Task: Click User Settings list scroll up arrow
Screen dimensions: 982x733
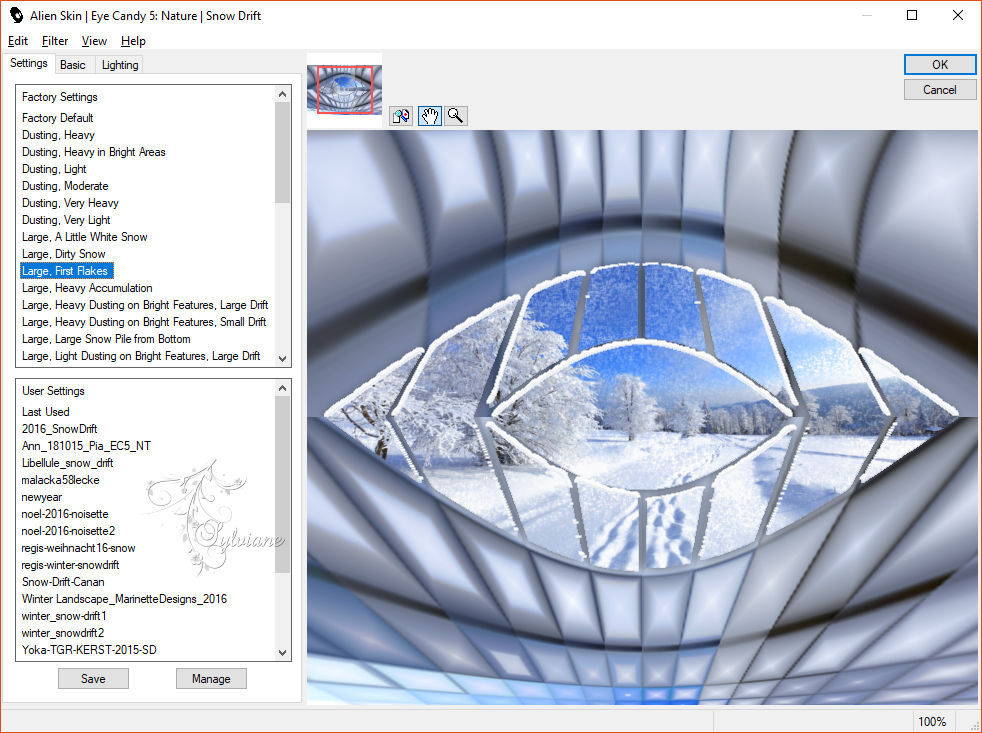Action: pos(282,388)
